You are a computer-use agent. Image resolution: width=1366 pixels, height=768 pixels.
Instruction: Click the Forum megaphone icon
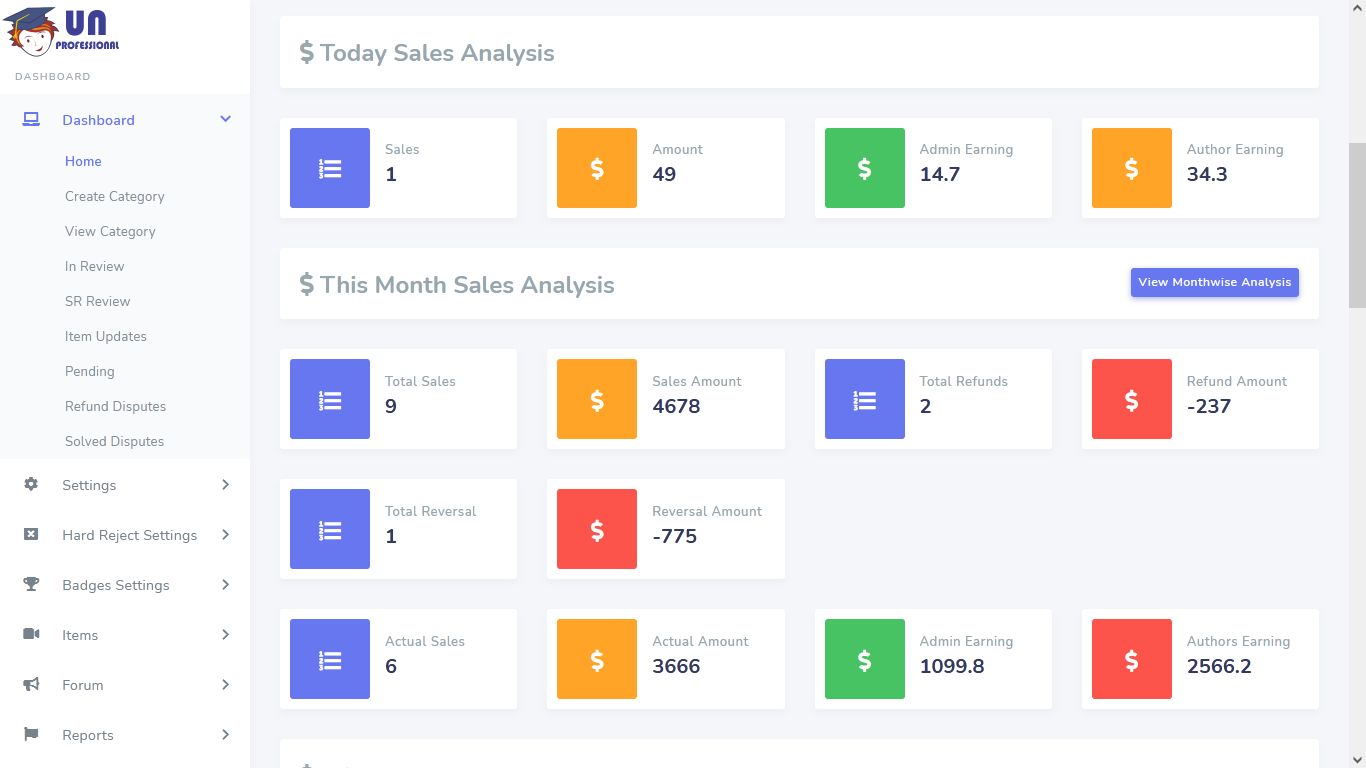[31, 684]
